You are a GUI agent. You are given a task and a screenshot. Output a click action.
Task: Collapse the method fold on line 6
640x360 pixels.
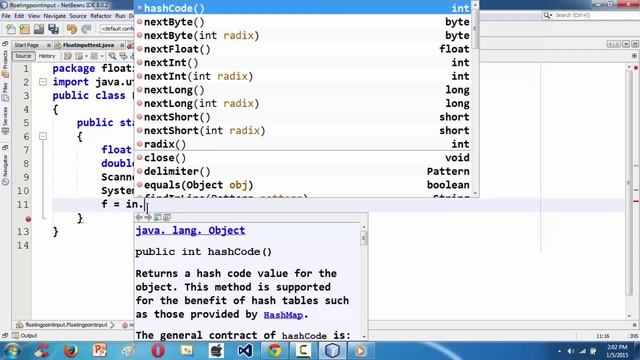click(x=43, y=136)
